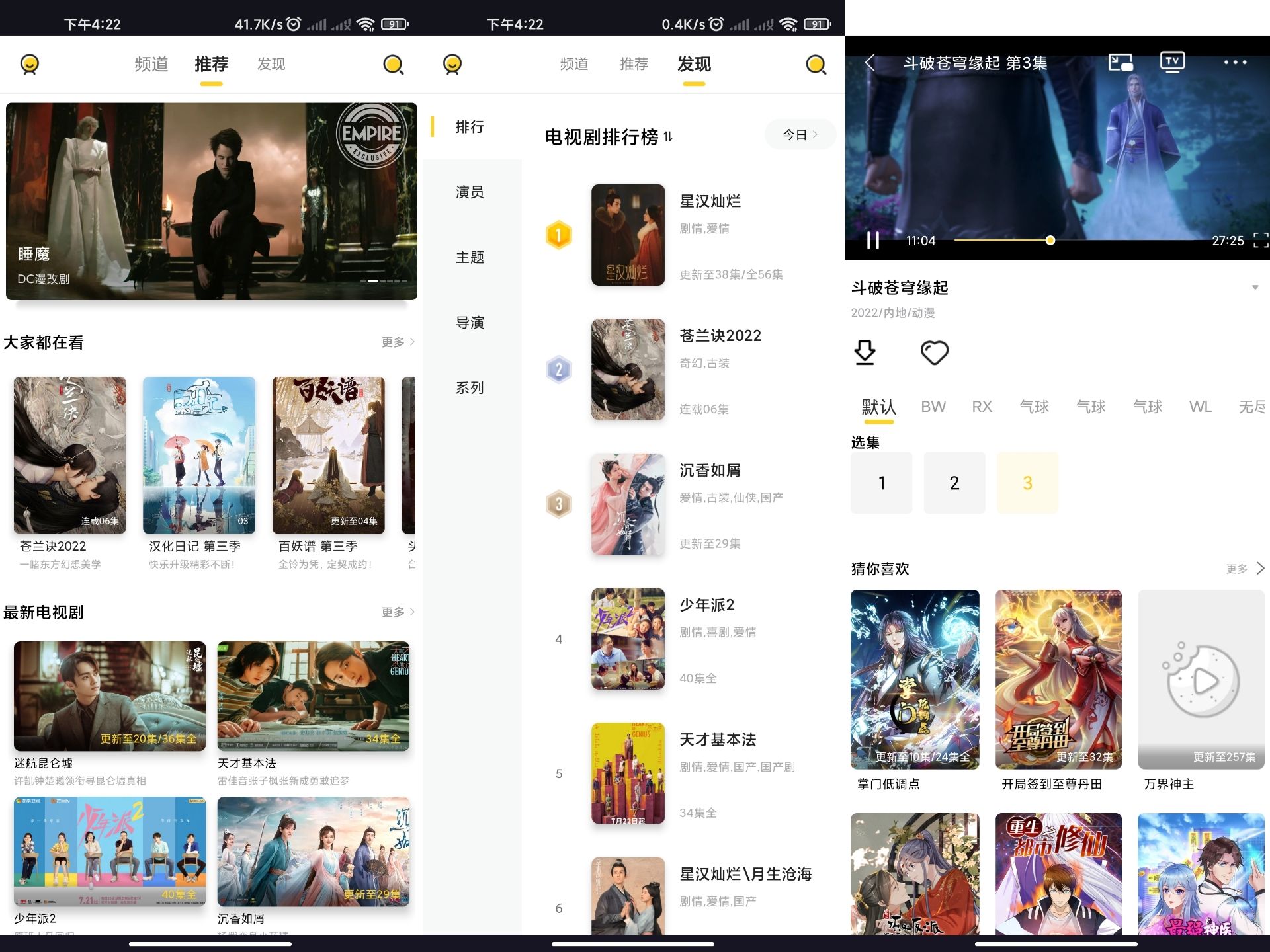This screenshot has width=1270, height=952.
Task: Open 演员 sidebar category
Action: click(x=470, y=192)
